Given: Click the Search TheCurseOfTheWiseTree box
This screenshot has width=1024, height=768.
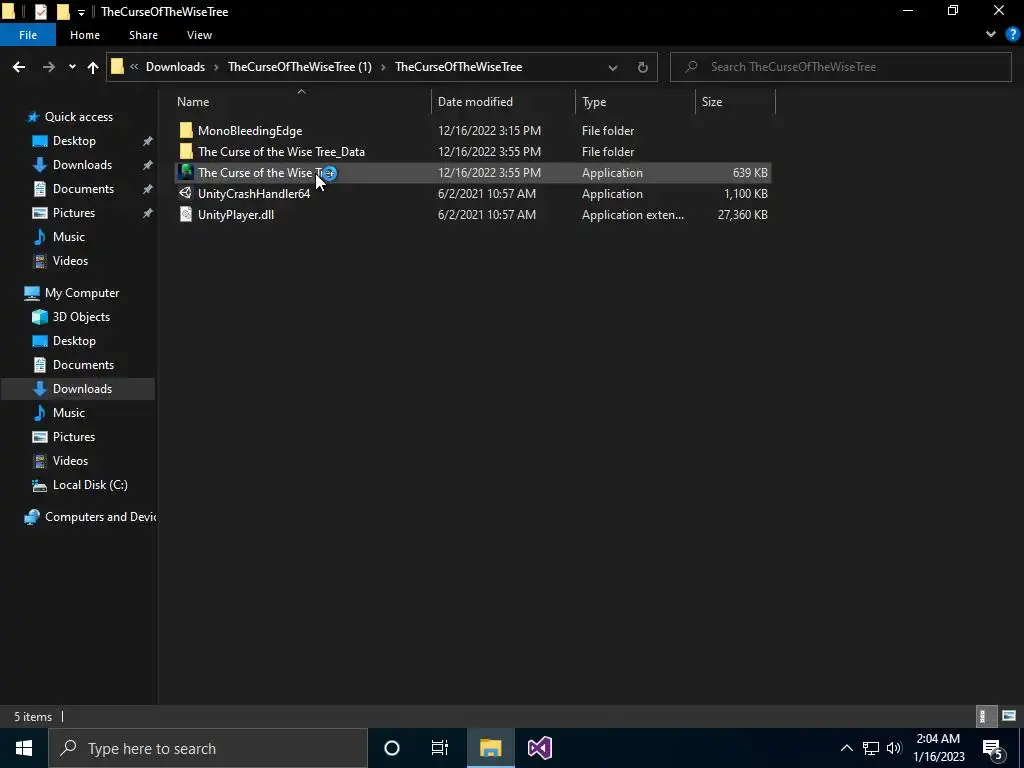Looking at the screenshot, I should pyautogui.click(x=840, y=67).
